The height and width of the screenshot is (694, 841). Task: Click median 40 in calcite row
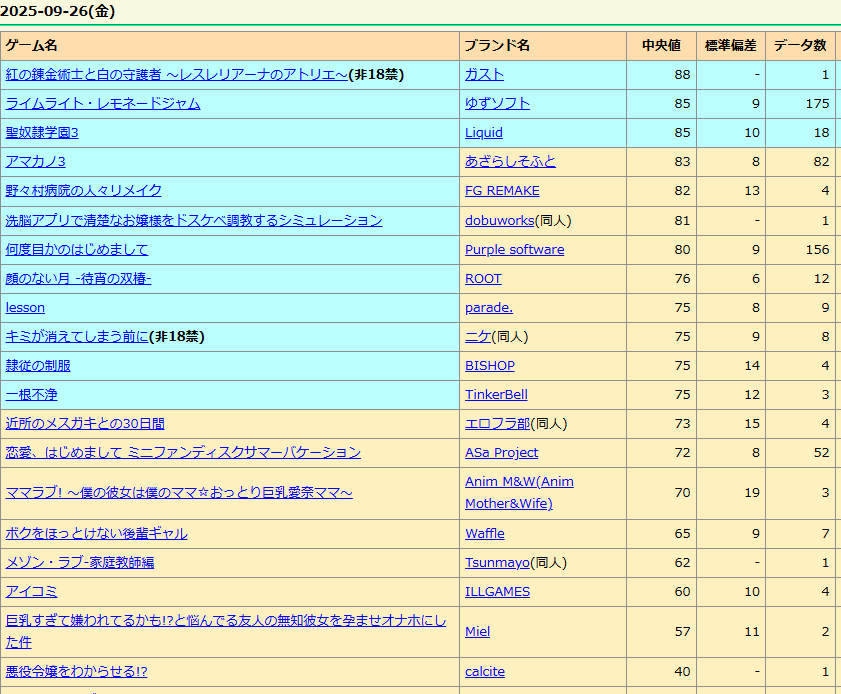coord(682,671)
